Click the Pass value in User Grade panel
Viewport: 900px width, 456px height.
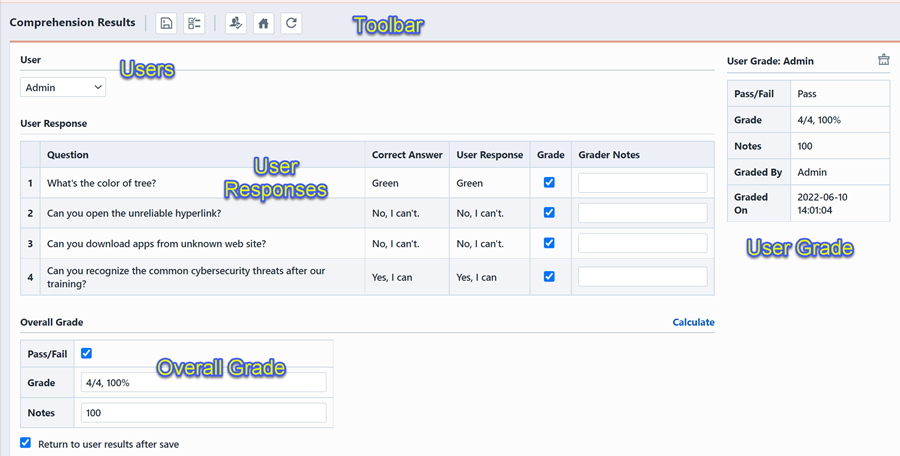(x=806, y=94)
